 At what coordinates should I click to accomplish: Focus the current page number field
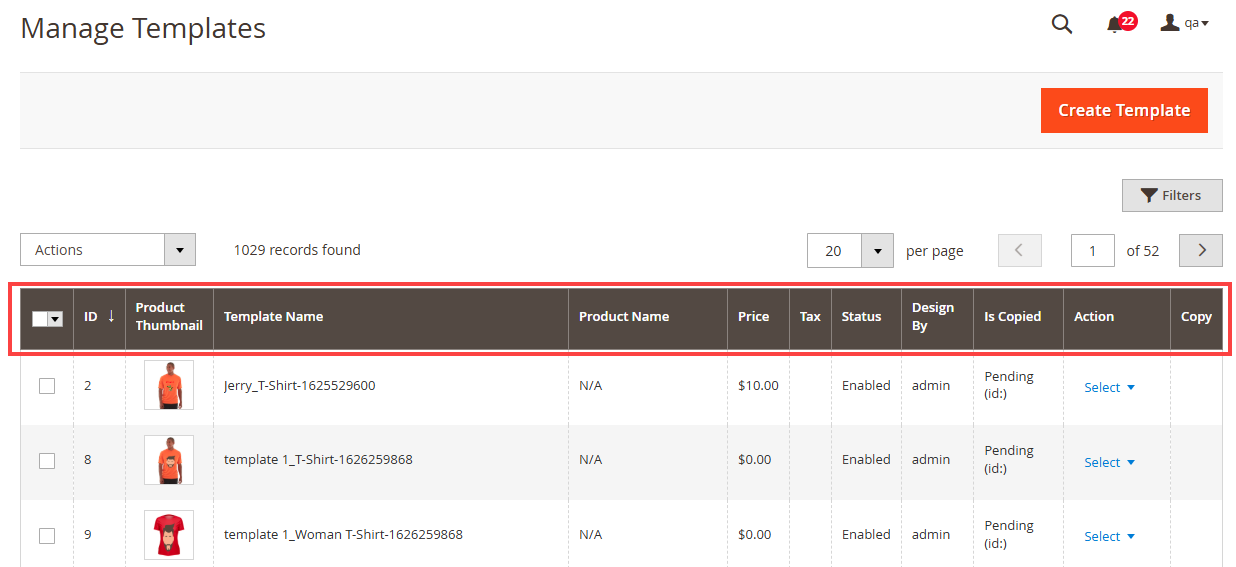tap(1092, 251)
